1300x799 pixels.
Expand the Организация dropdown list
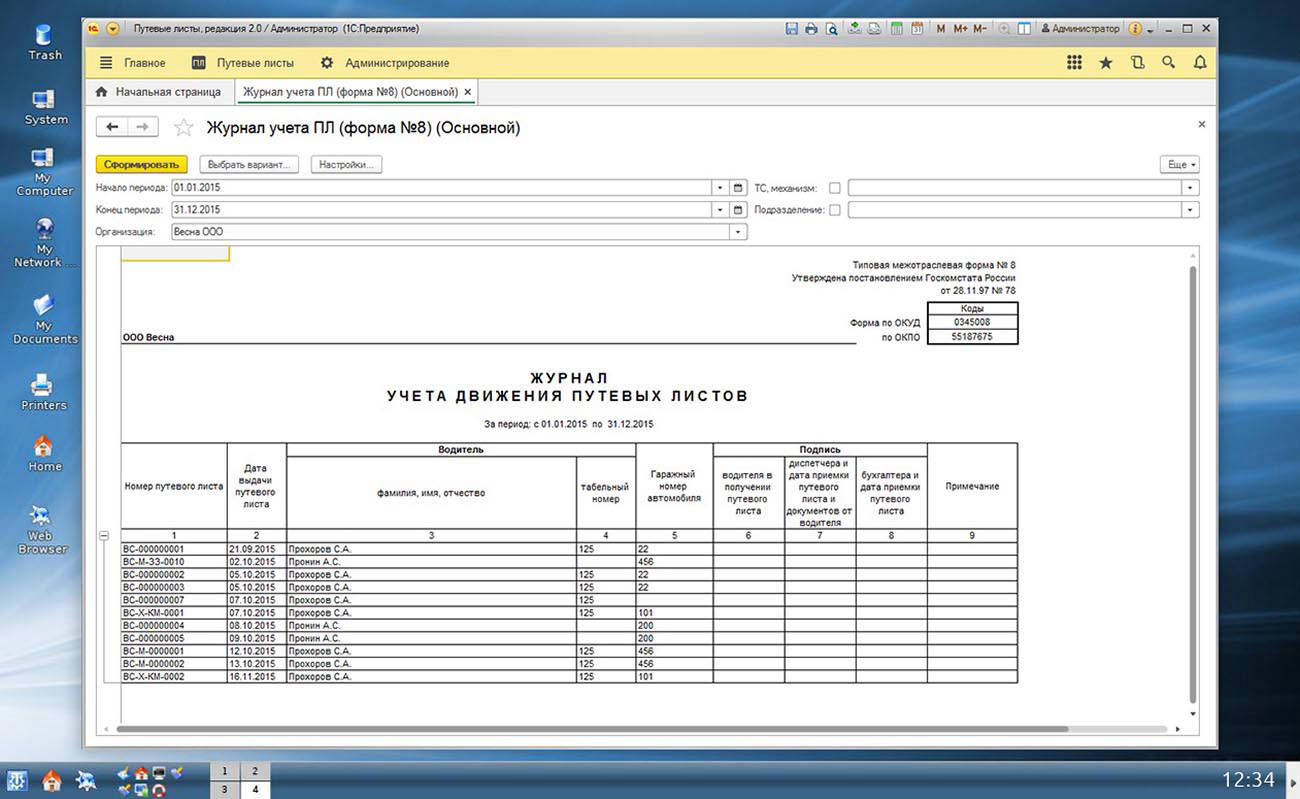(x=738, y=232)
